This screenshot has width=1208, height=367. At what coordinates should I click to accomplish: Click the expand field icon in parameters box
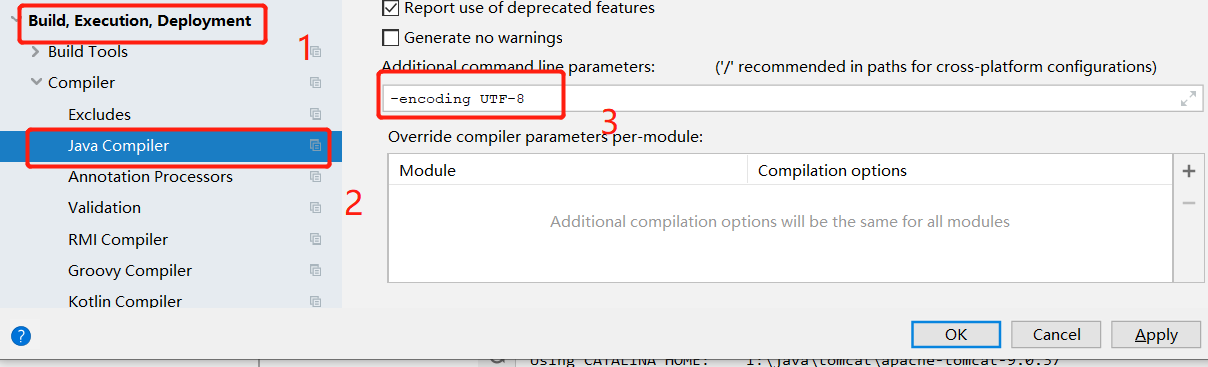click(x=1188, y=99)
